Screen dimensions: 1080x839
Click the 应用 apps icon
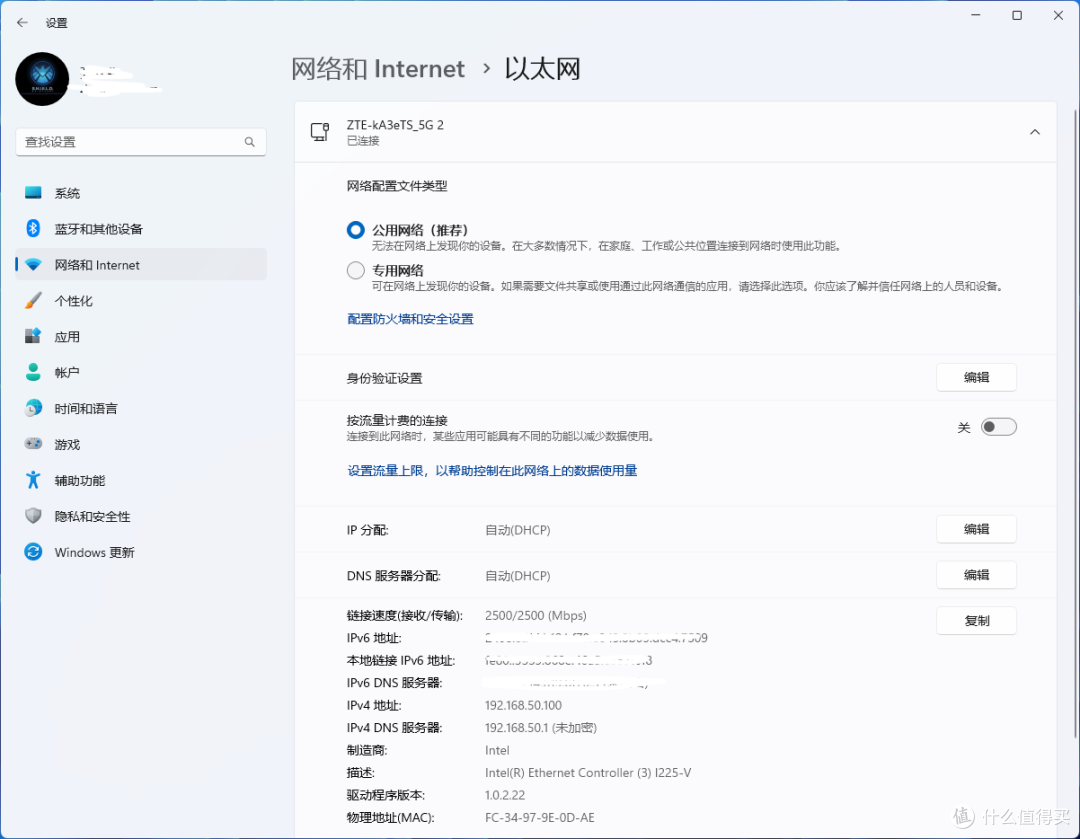[x=33, y=336]
